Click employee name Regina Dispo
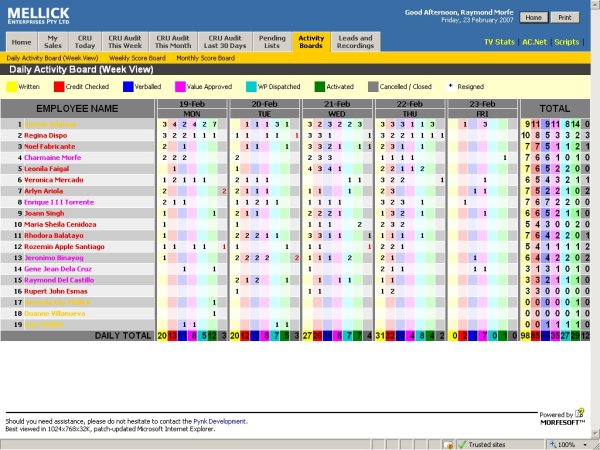 46,135
